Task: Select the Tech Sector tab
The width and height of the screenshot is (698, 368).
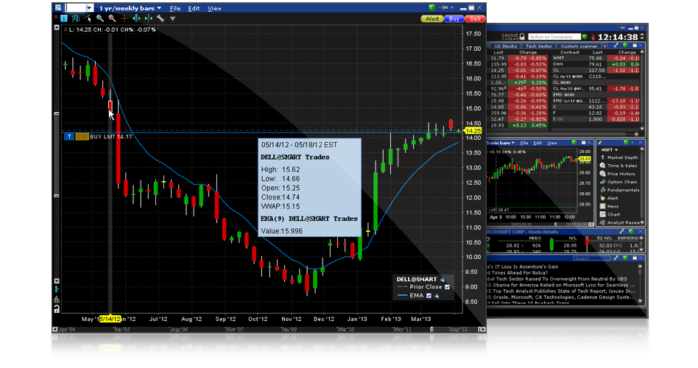Action: 538,46
